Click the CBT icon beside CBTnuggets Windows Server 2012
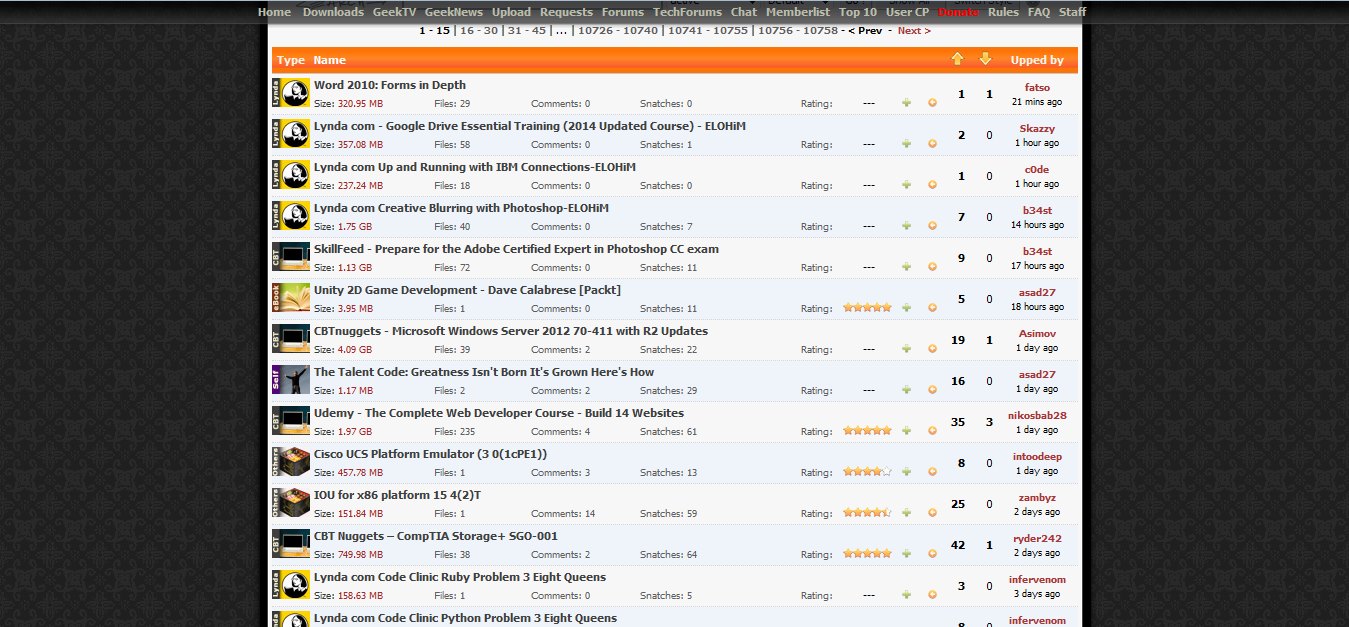The width and height of the screenshot is (1349, 627). click(x=290, y=339)
